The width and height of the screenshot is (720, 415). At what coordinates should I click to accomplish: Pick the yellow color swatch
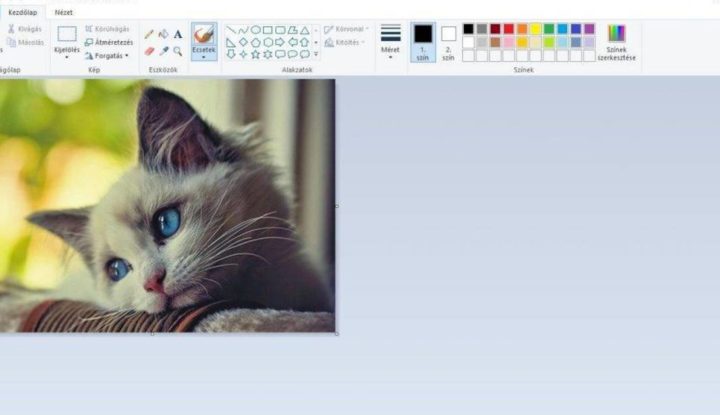536,29
